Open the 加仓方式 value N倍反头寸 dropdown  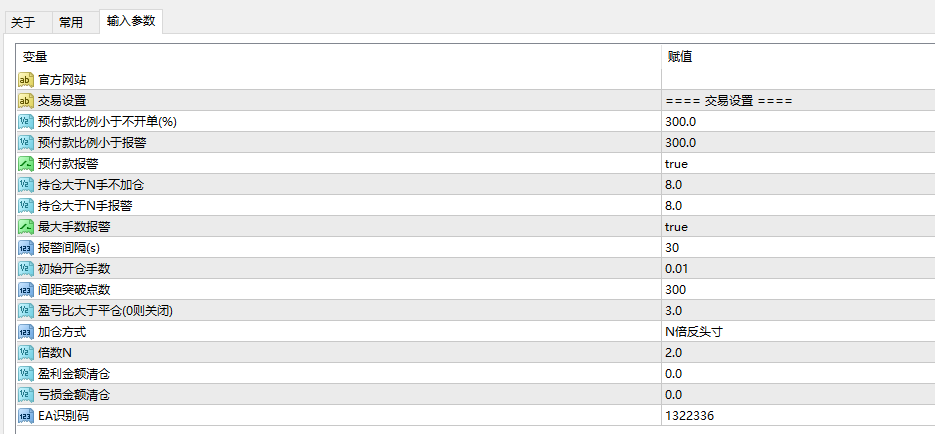[798, 331]
